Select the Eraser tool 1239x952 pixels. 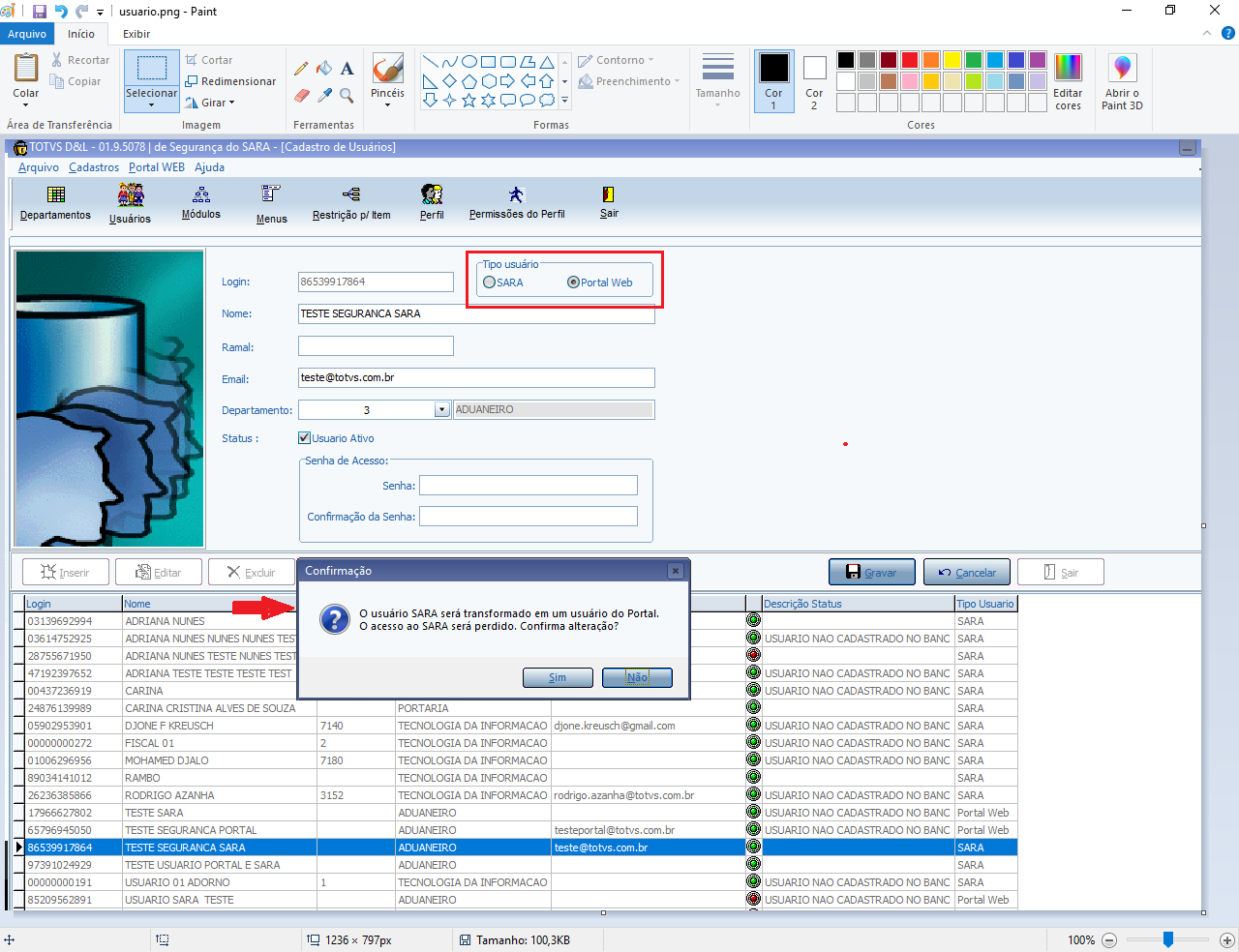(x=301, y=96)
